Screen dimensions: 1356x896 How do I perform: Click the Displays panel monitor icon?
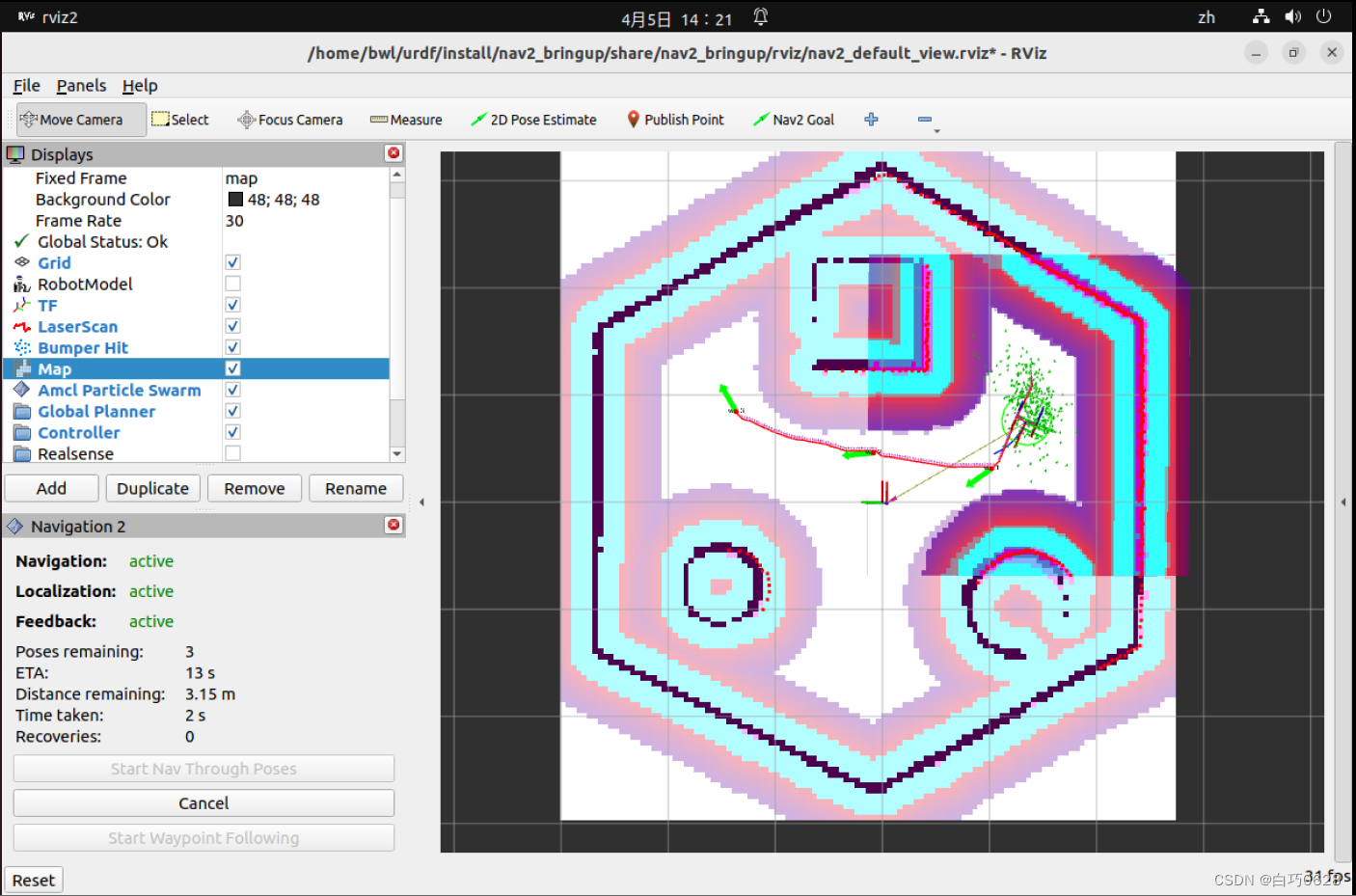15,154
